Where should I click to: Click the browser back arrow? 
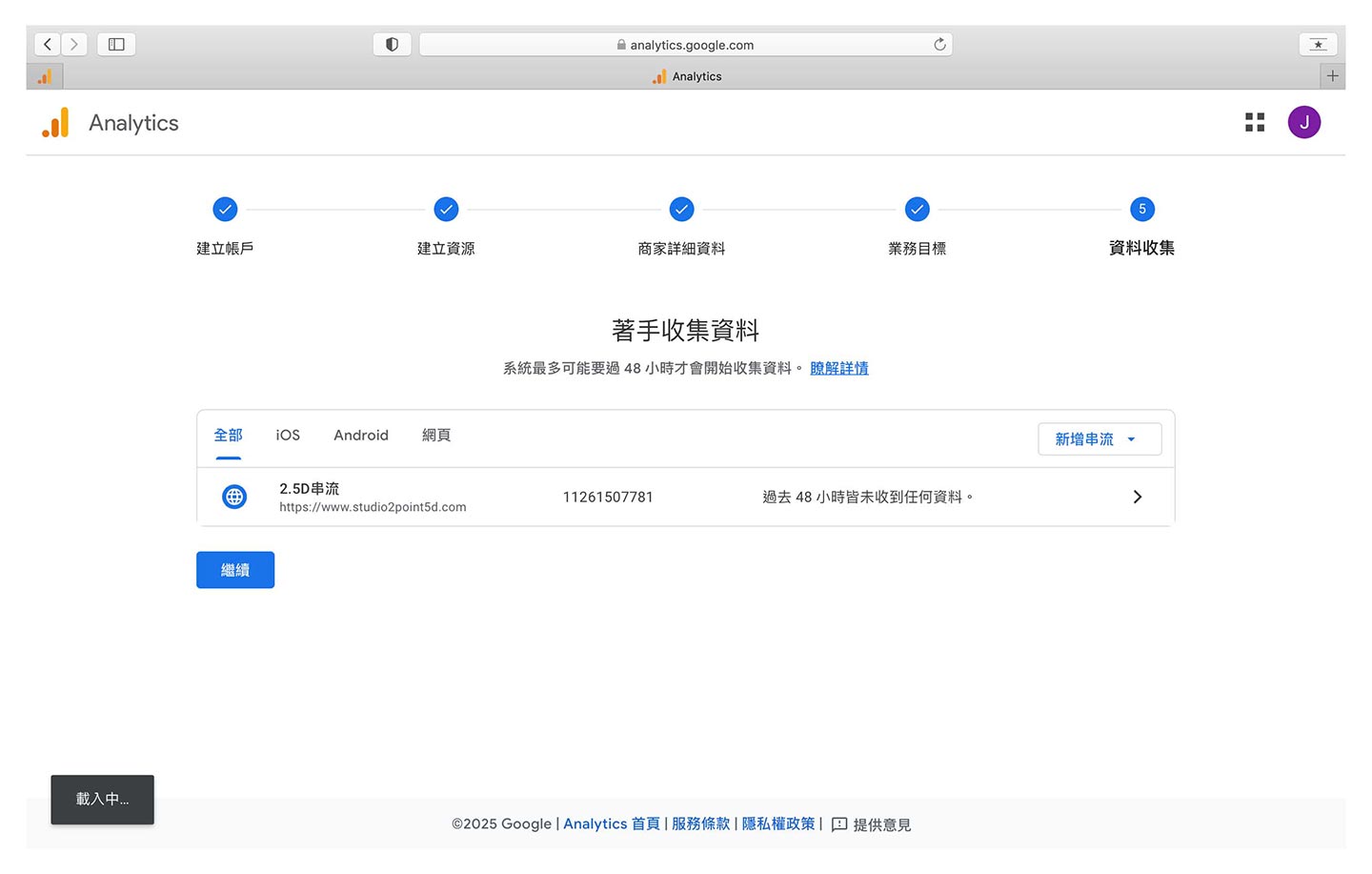(x=48, y=44)
